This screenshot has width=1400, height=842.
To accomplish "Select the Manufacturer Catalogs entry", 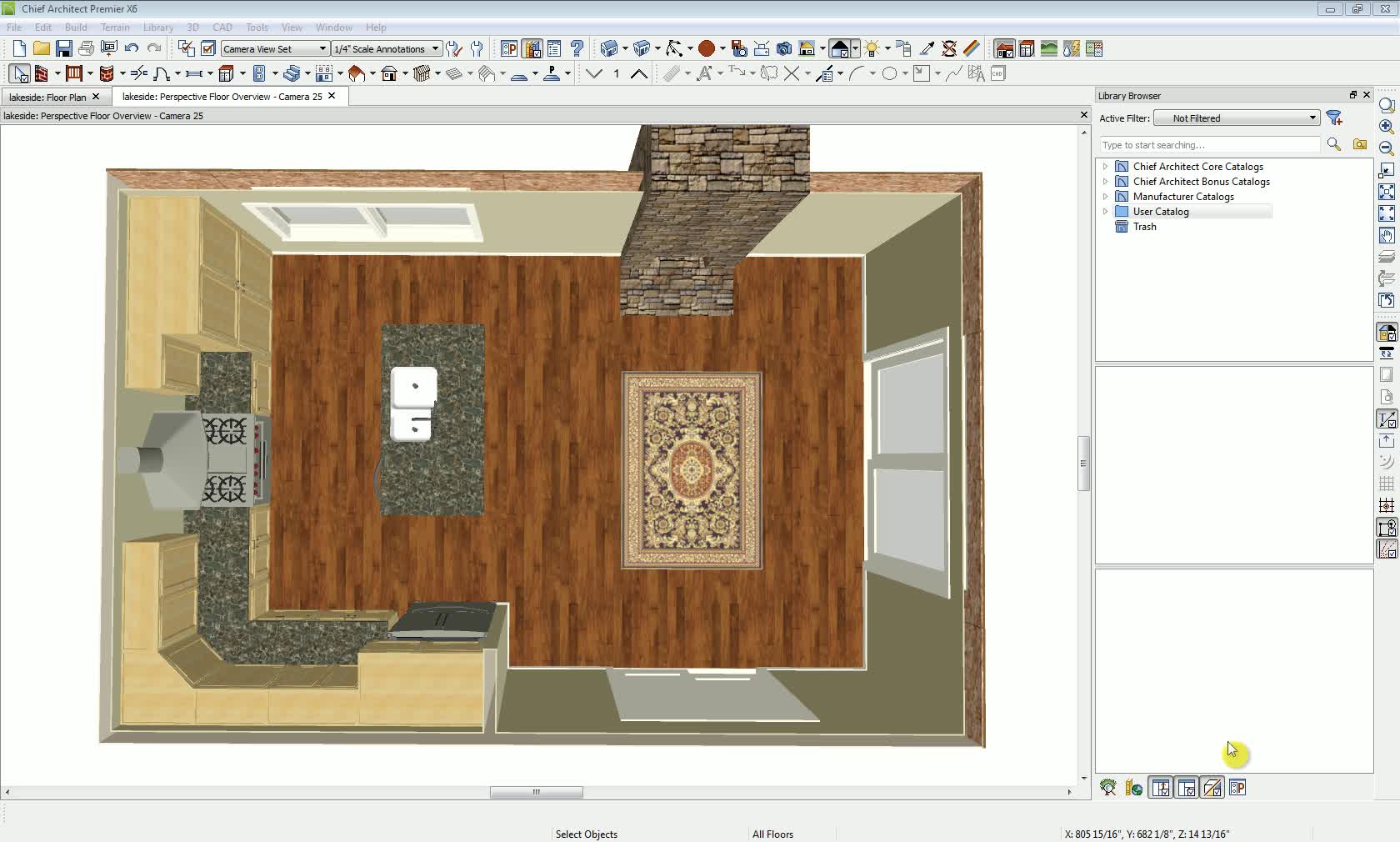I will tap(1182, 197).
